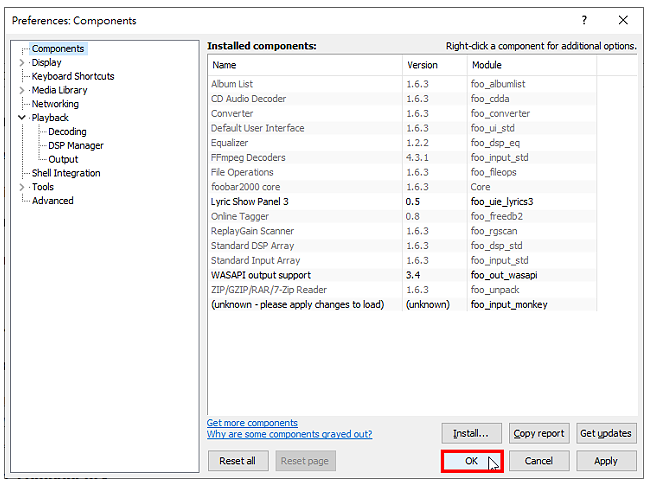
Task: Select the Album List component row
Action: (x=402, y=84)
